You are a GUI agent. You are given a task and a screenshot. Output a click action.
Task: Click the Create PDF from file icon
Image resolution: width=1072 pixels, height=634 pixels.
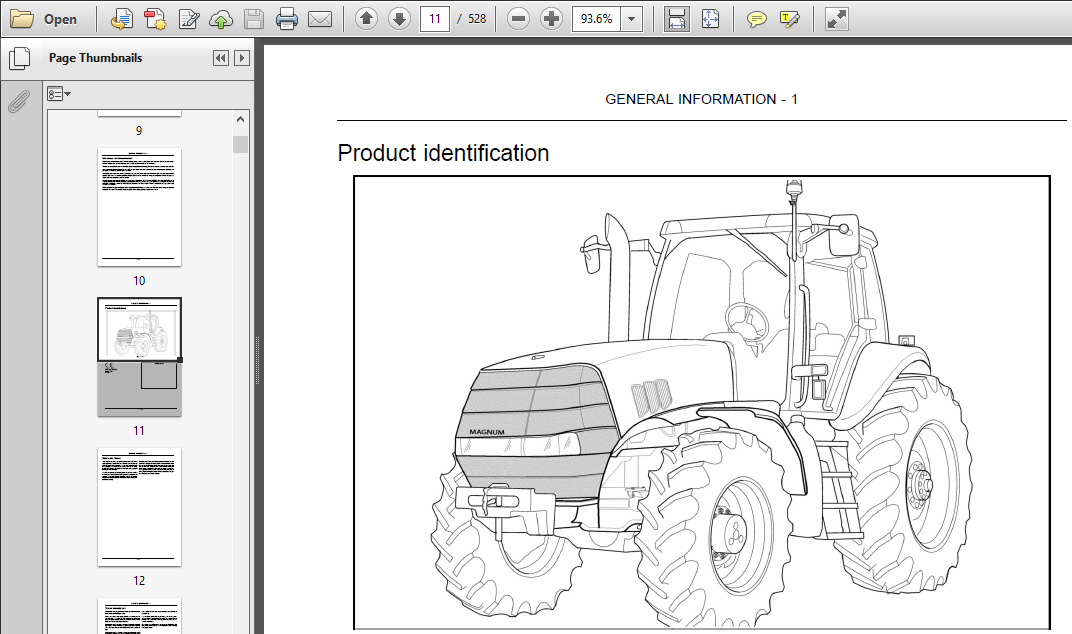pyautogui.click(x=122, y=19)
